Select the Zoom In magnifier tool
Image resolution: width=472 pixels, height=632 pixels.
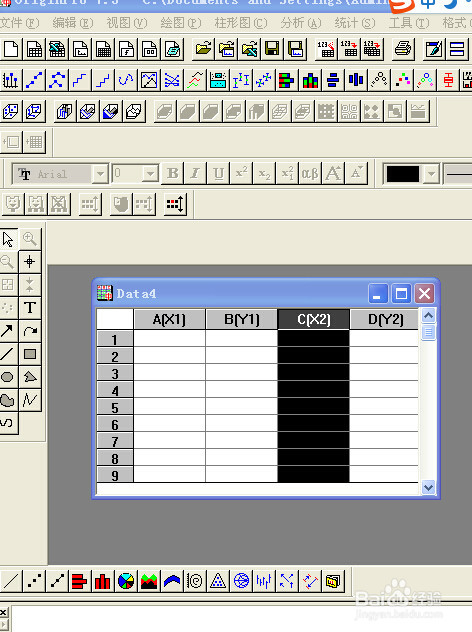pyautogui.click(x=30, y=239)
